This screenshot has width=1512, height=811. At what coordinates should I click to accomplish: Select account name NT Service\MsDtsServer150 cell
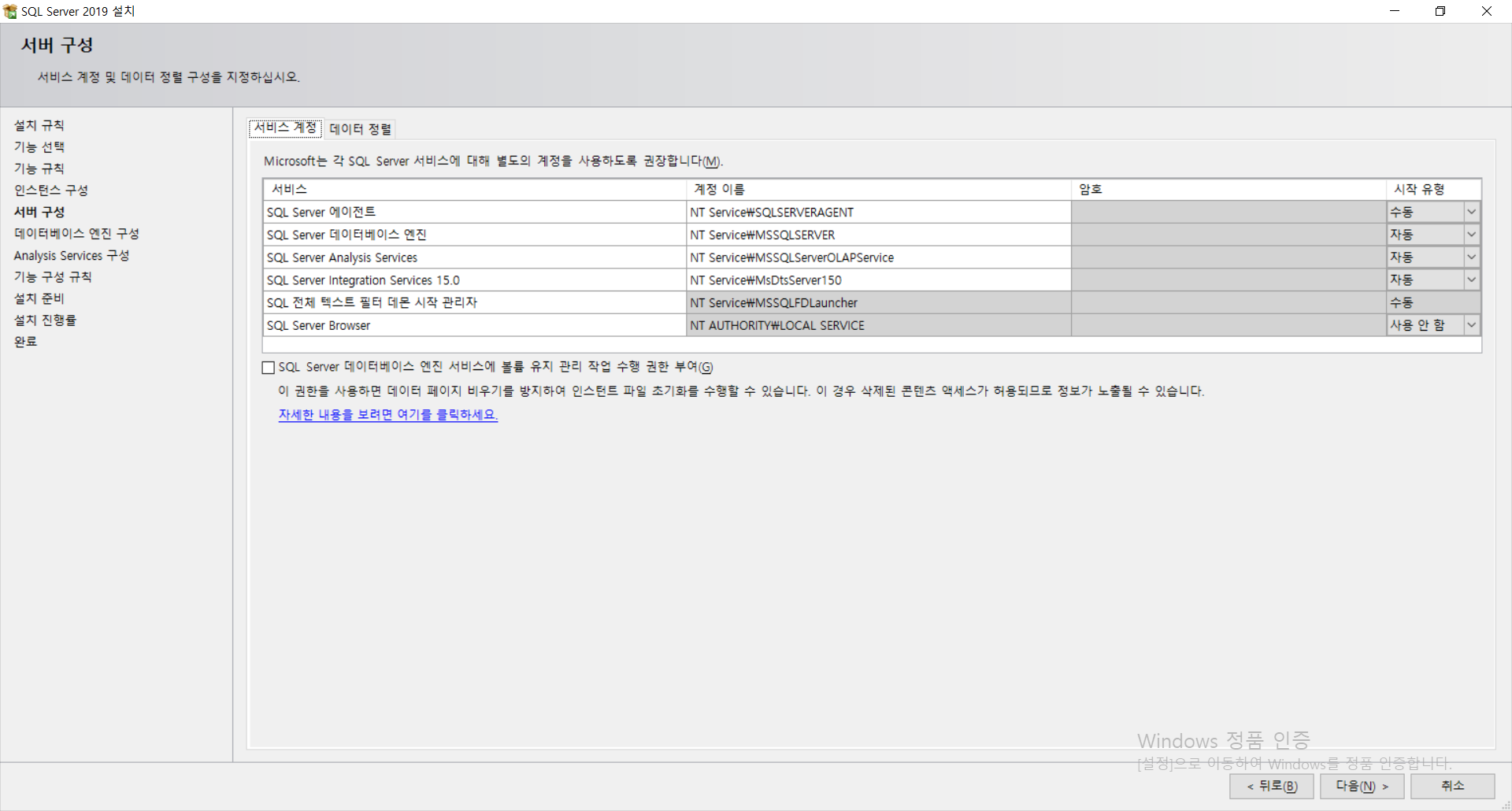[x=878, y=280]
